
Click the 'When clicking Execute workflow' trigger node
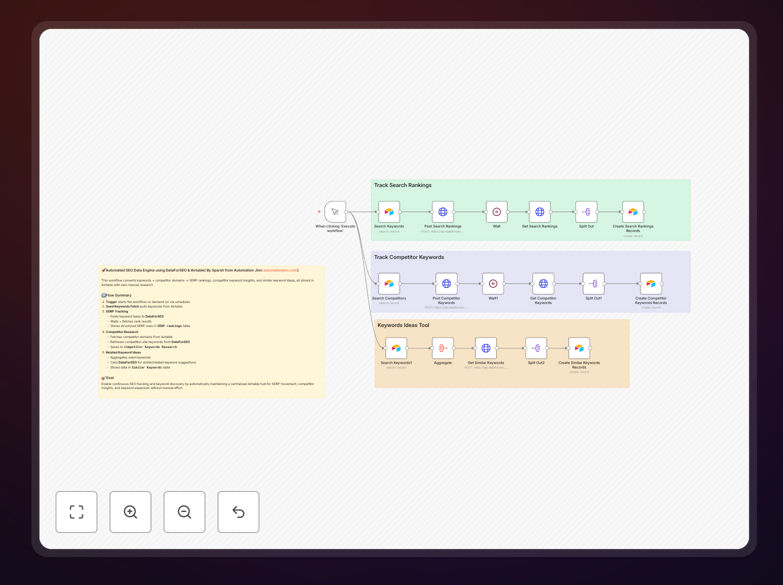coord(335,212)
